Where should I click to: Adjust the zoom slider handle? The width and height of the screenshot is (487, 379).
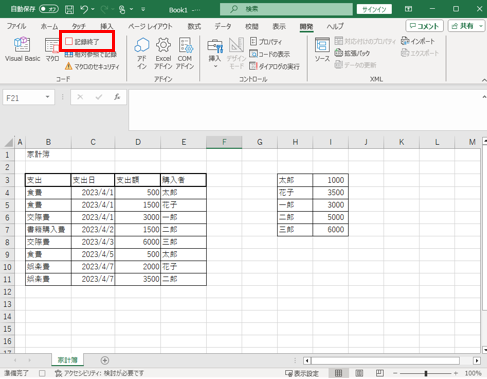426,373
